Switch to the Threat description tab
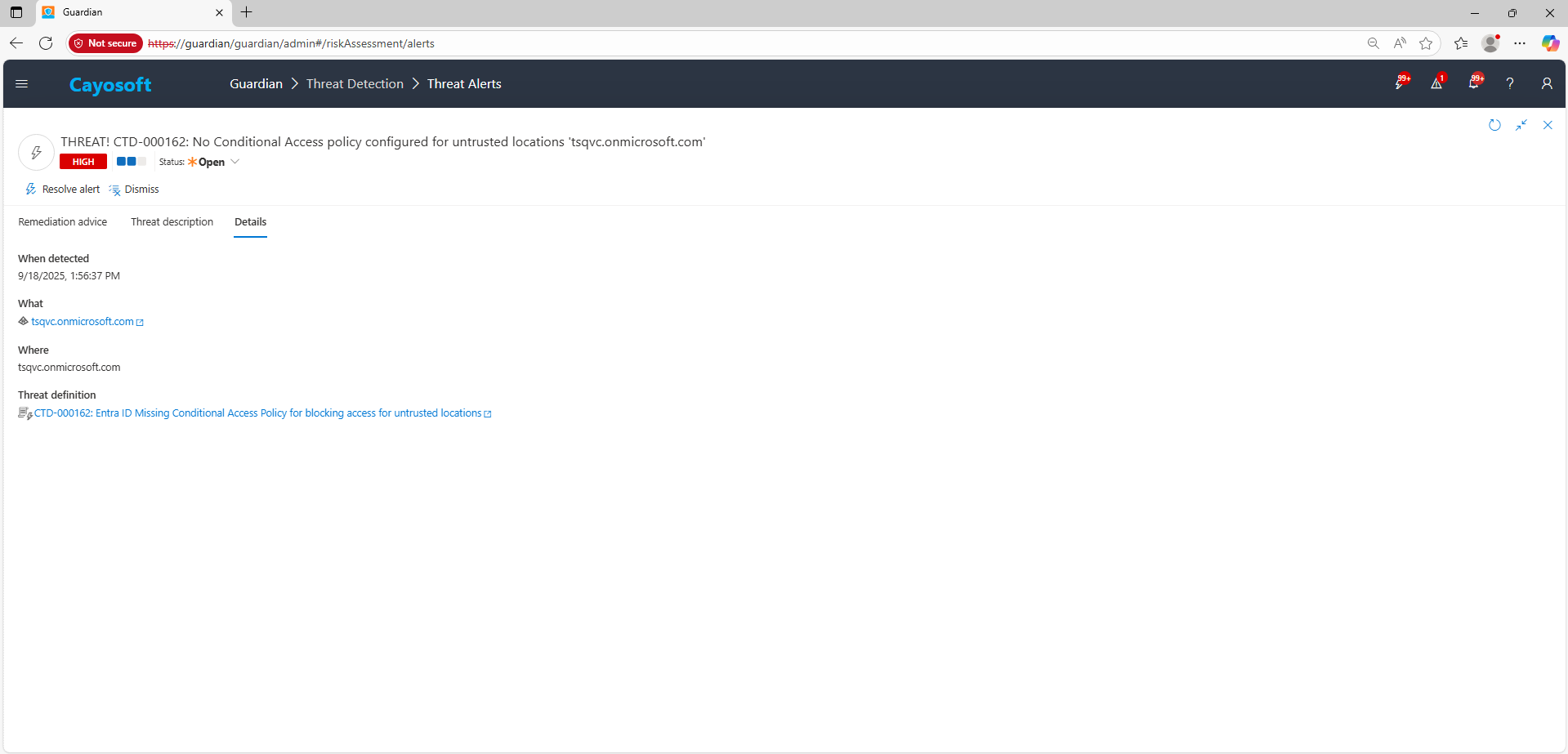1568x754 pixels. [x=172, y=222]
